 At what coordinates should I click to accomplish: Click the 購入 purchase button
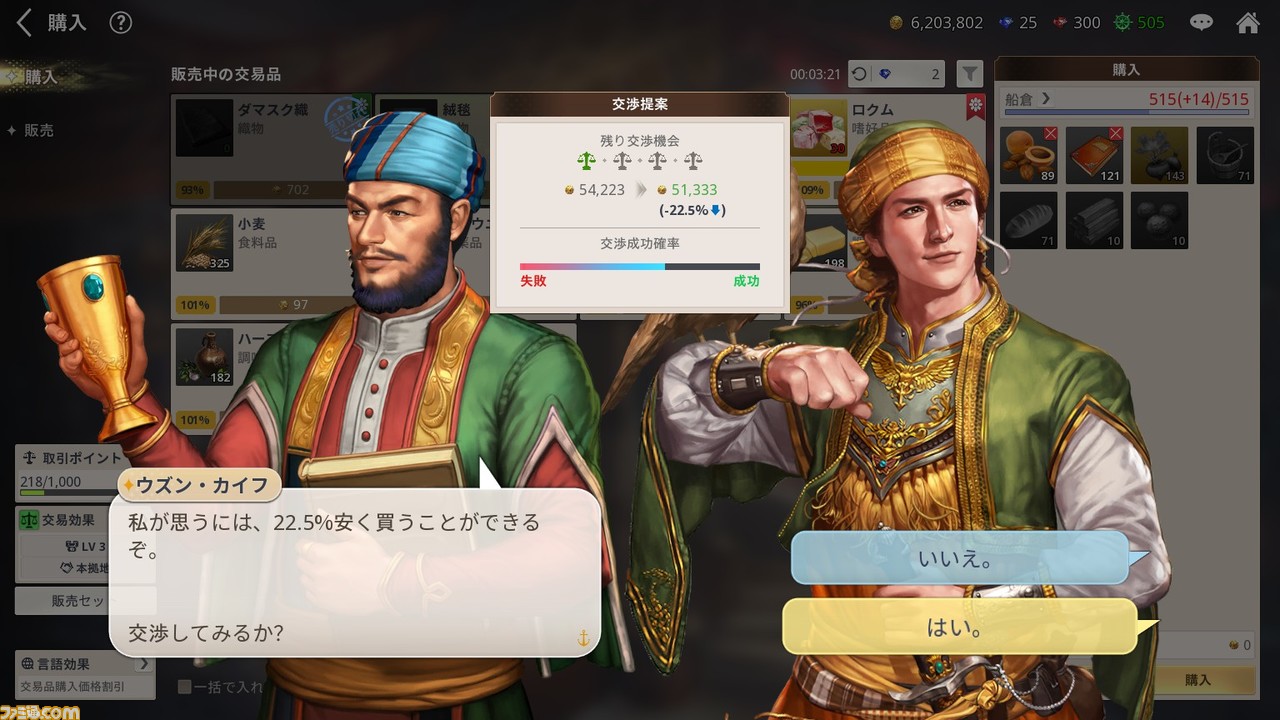1197,680
